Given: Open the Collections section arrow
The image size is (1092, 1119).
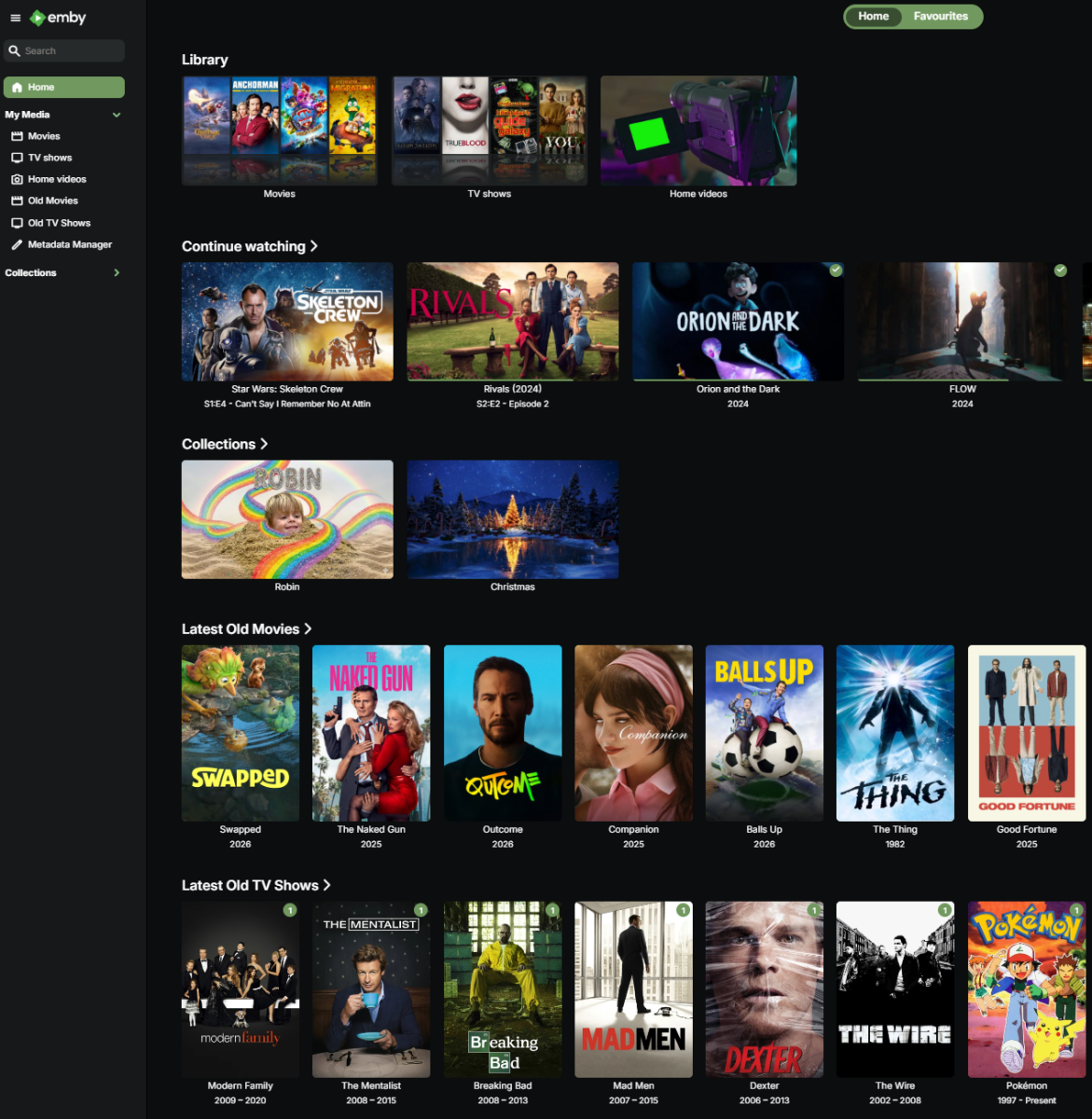Looking at the screenshot, I should (x=264, y=444).
